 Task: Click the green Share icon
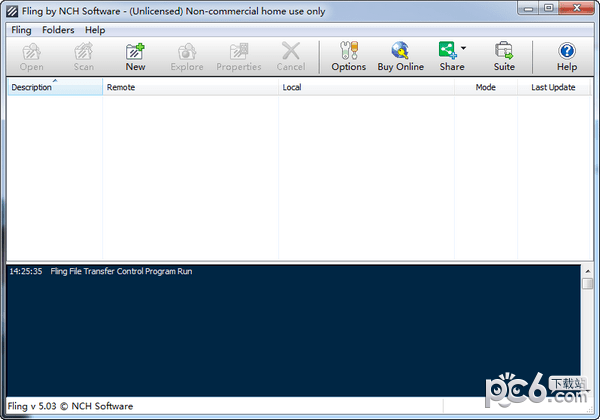(448, 50)
